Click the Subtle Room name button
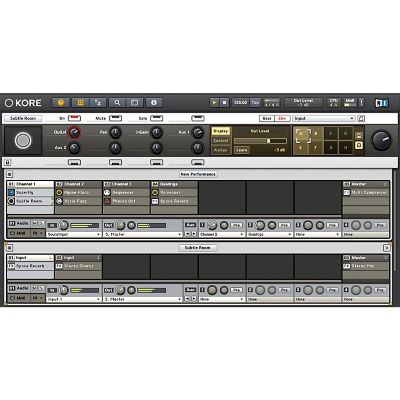This screenshot has width=400, height=400. (23, 118)
